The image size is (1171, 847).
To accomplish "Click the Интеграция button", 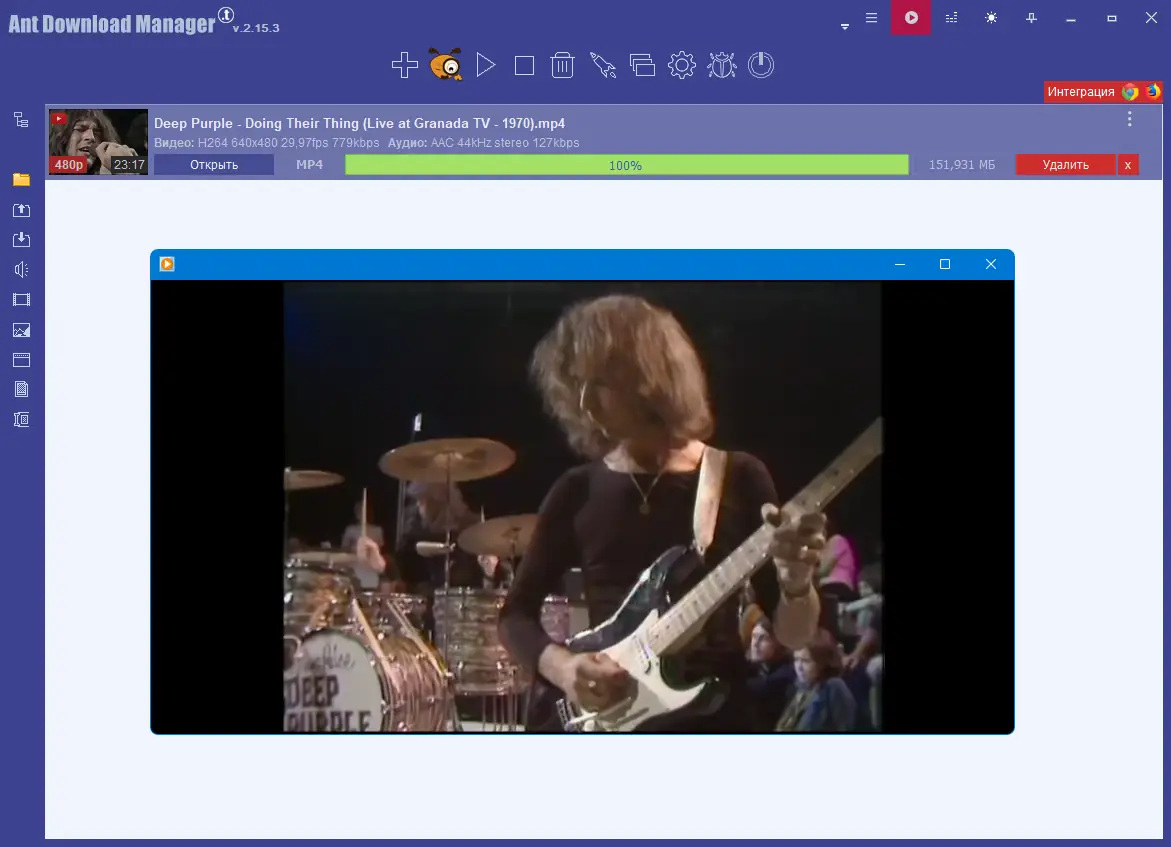I will [1081, 91].
